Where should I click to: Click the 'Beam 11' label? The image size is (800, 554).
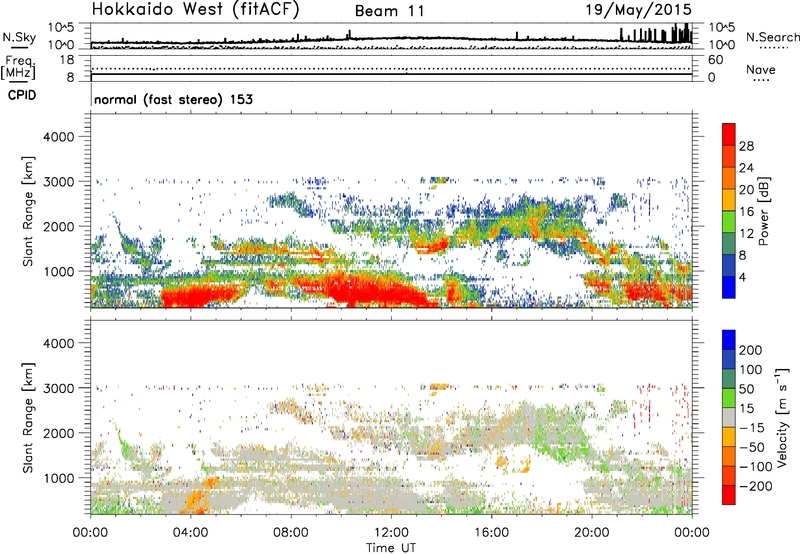389,11
